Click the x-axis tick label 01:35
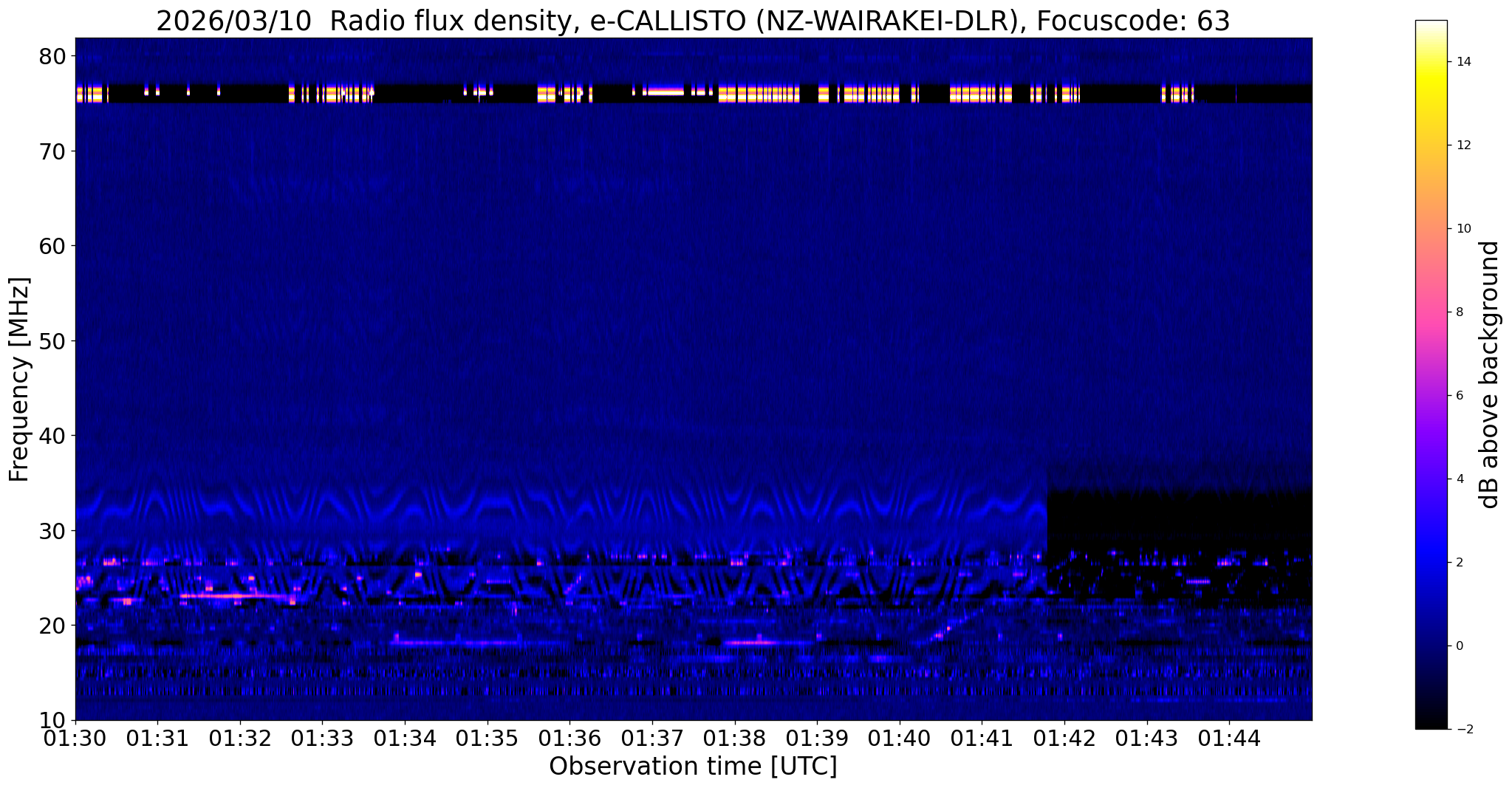Viewport: 1512px width, 788px height. 488,738
